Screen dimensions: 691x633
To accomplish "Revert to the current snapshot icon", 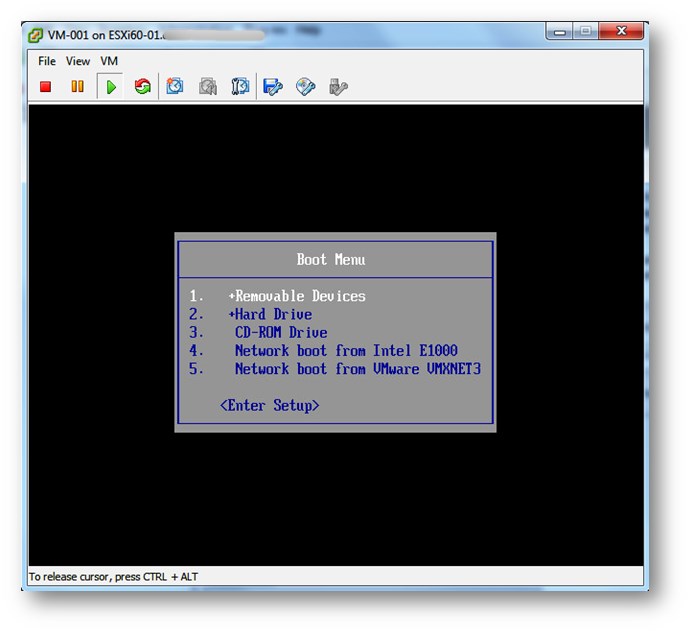I will pyautogui.click(x=208, y=87).
